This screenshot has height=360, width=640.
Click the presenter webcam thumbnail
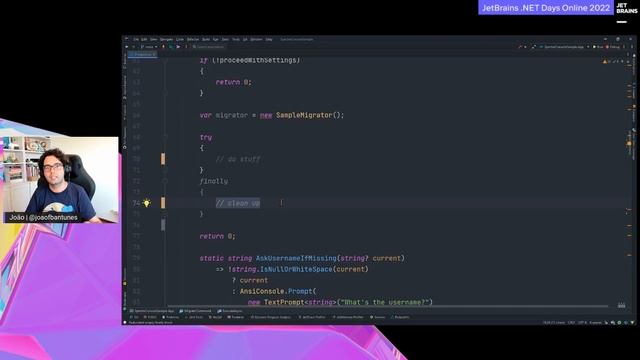click(x=60, y=180)
